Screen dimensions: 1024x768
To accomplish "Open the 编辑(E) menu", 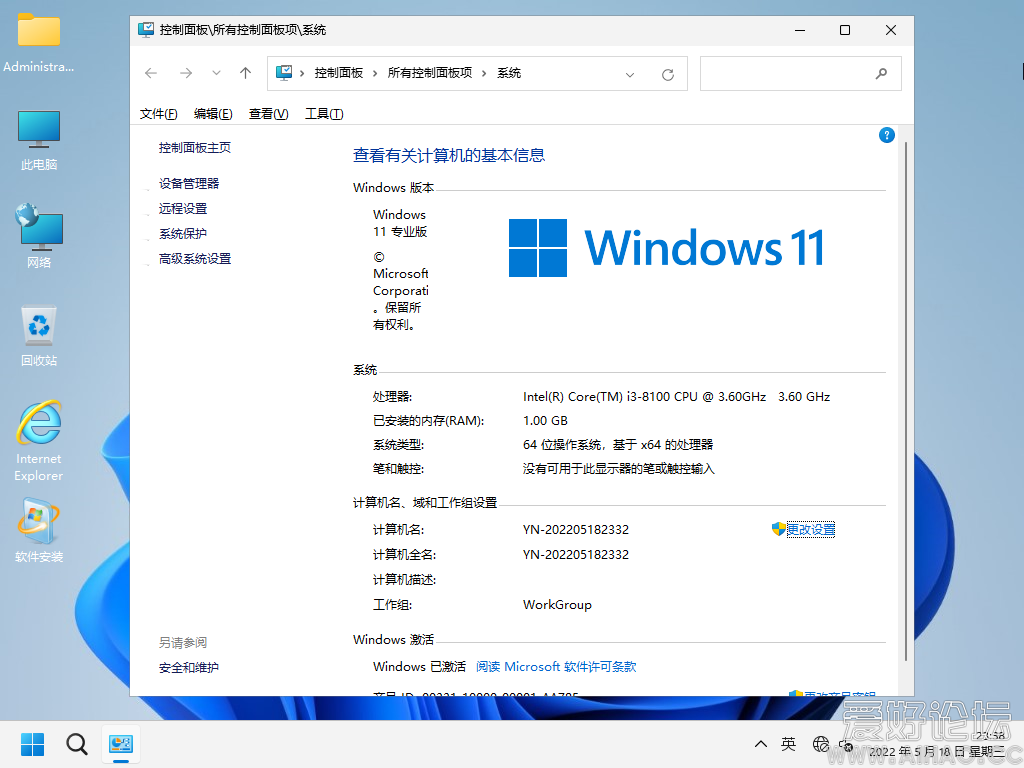I will (213, 114).
